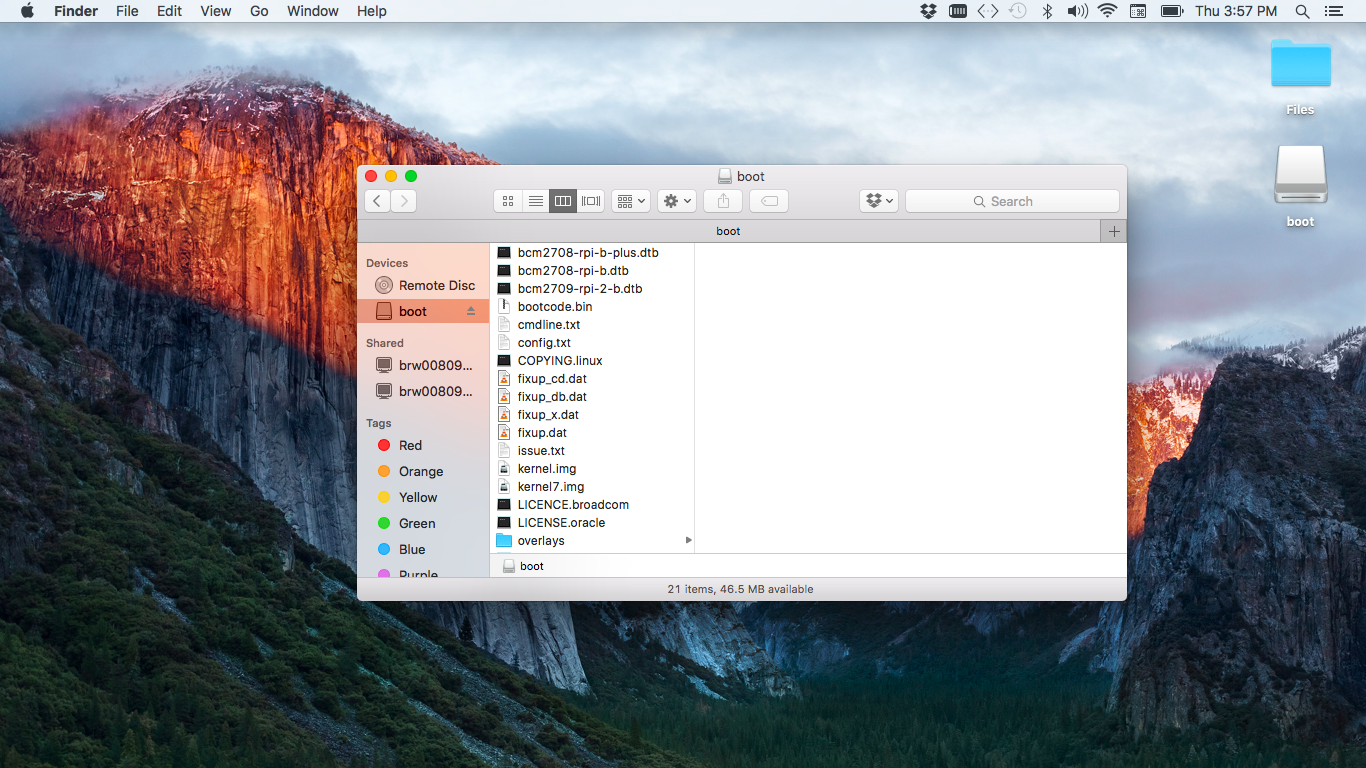This screenshot has width=1366, height=768.
Task: Select Remote Disc in sidebar
Action: click(423, 285)
